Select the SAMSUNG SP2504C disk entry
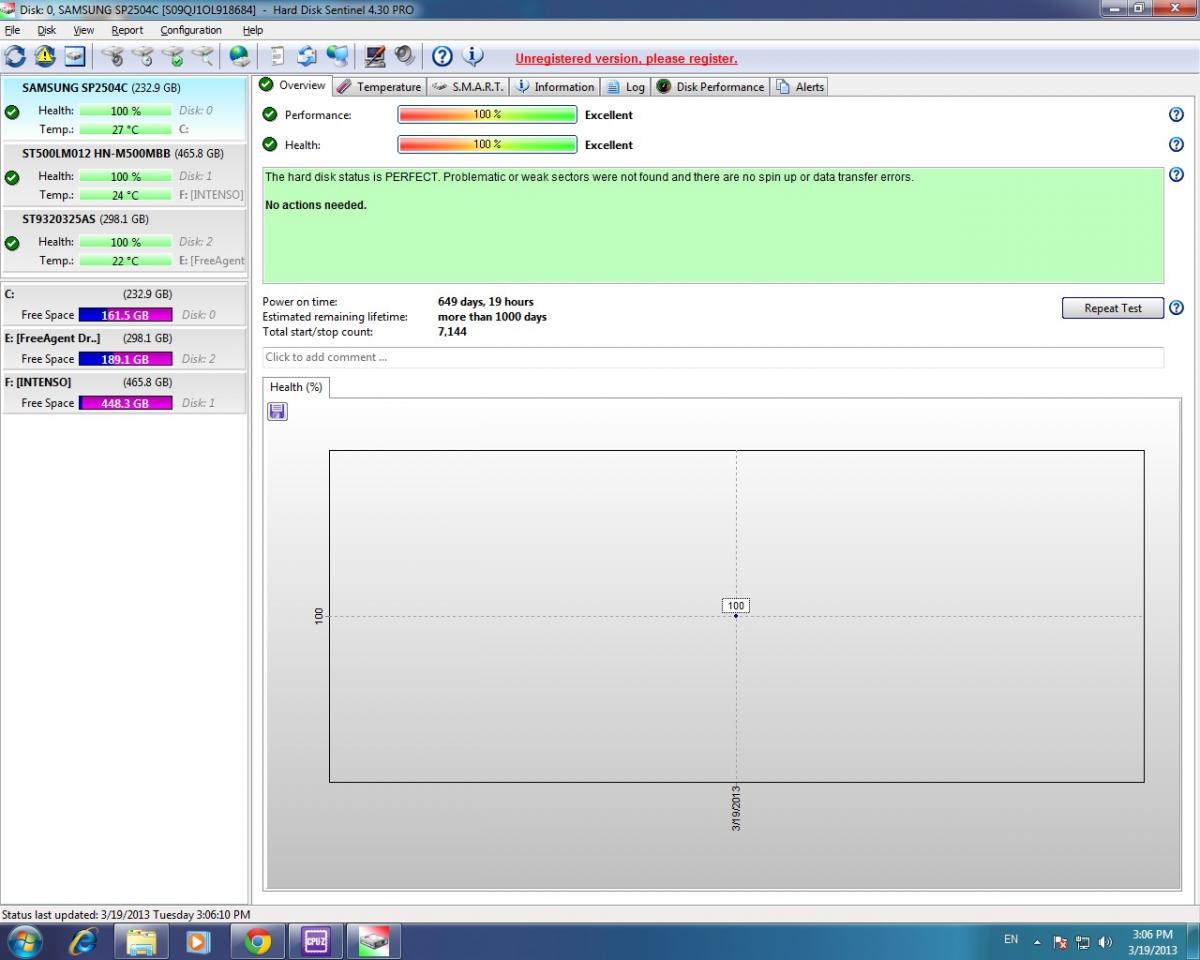This screenshot has height=960, width=1200. (x=124, y=109)
